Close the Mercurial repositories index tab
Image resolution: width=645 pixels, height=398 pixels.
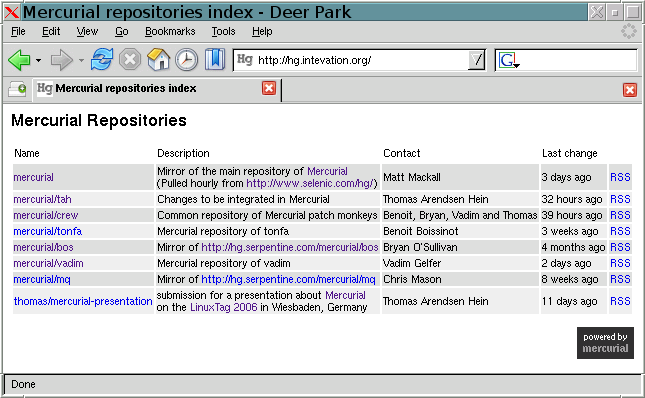pyautogui.click(x=269, y=88)
